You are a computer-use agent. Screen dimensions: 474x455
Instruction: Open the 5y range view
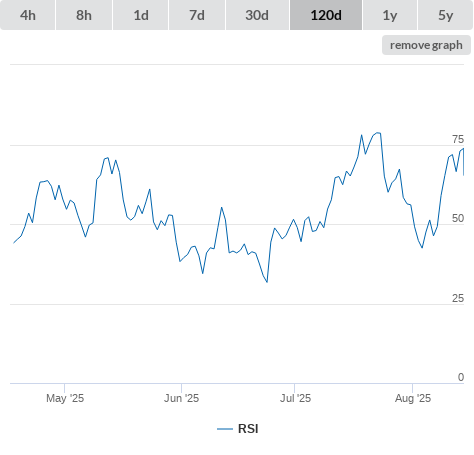(x=445, y=15)
